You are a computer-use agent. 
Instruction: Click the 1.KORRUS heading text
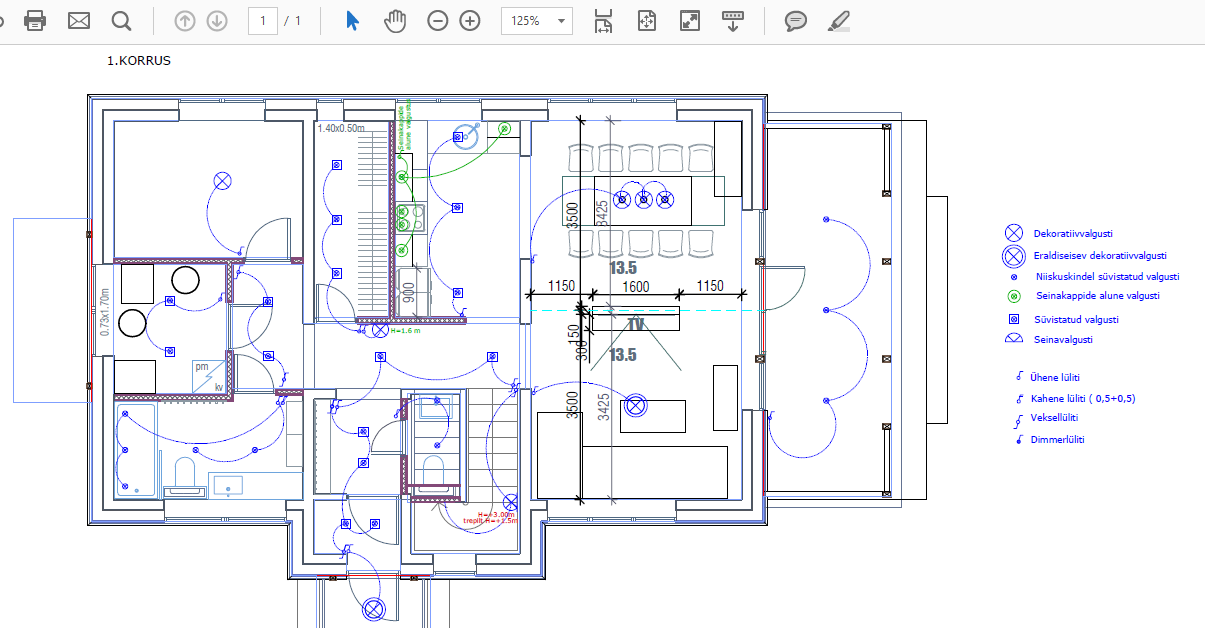tap(139, 61)
